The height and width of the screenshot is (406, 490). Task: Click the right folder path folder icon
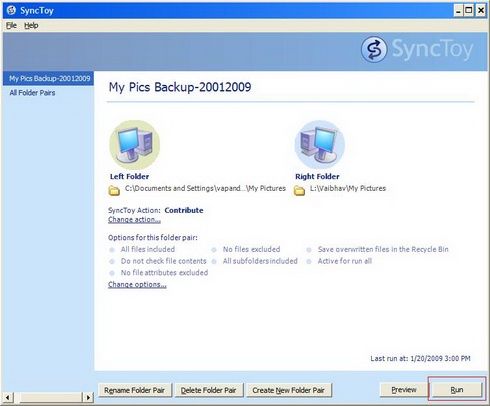(299, 191)
